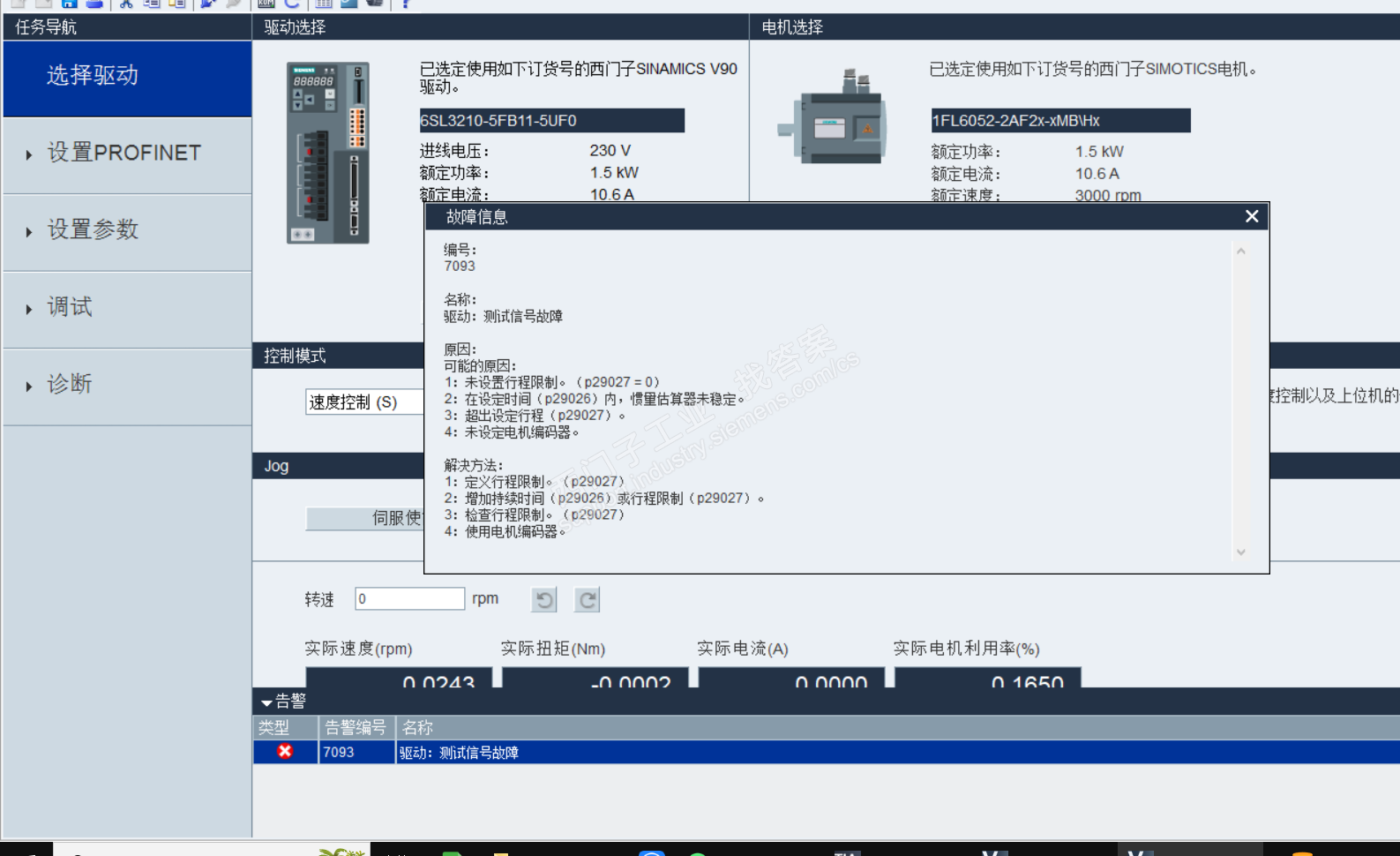Click the 转速 rpm input field
This screenshot has height=856, width=1400.
(410, 599)
